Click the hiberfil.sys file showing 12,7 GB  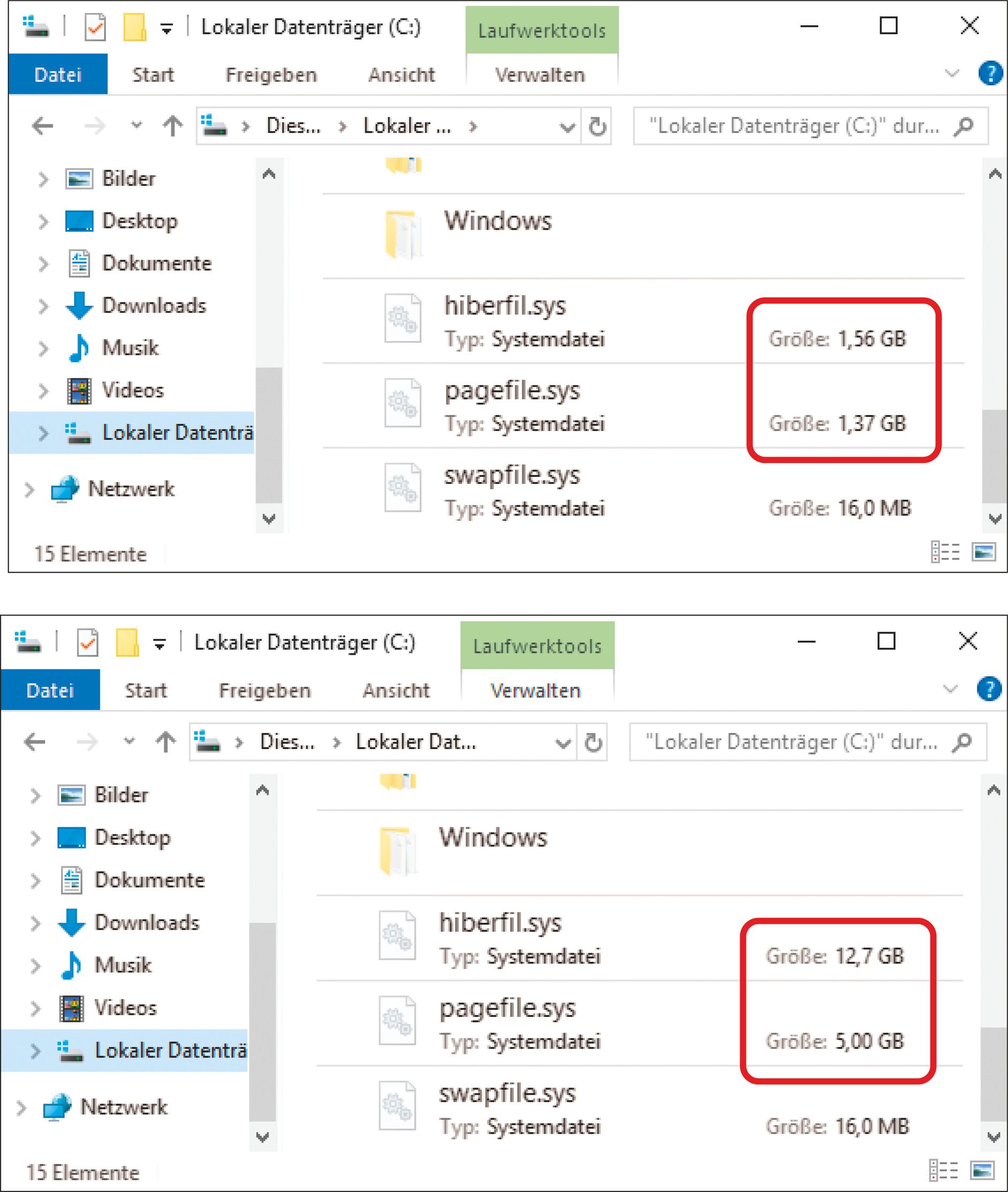500,923
